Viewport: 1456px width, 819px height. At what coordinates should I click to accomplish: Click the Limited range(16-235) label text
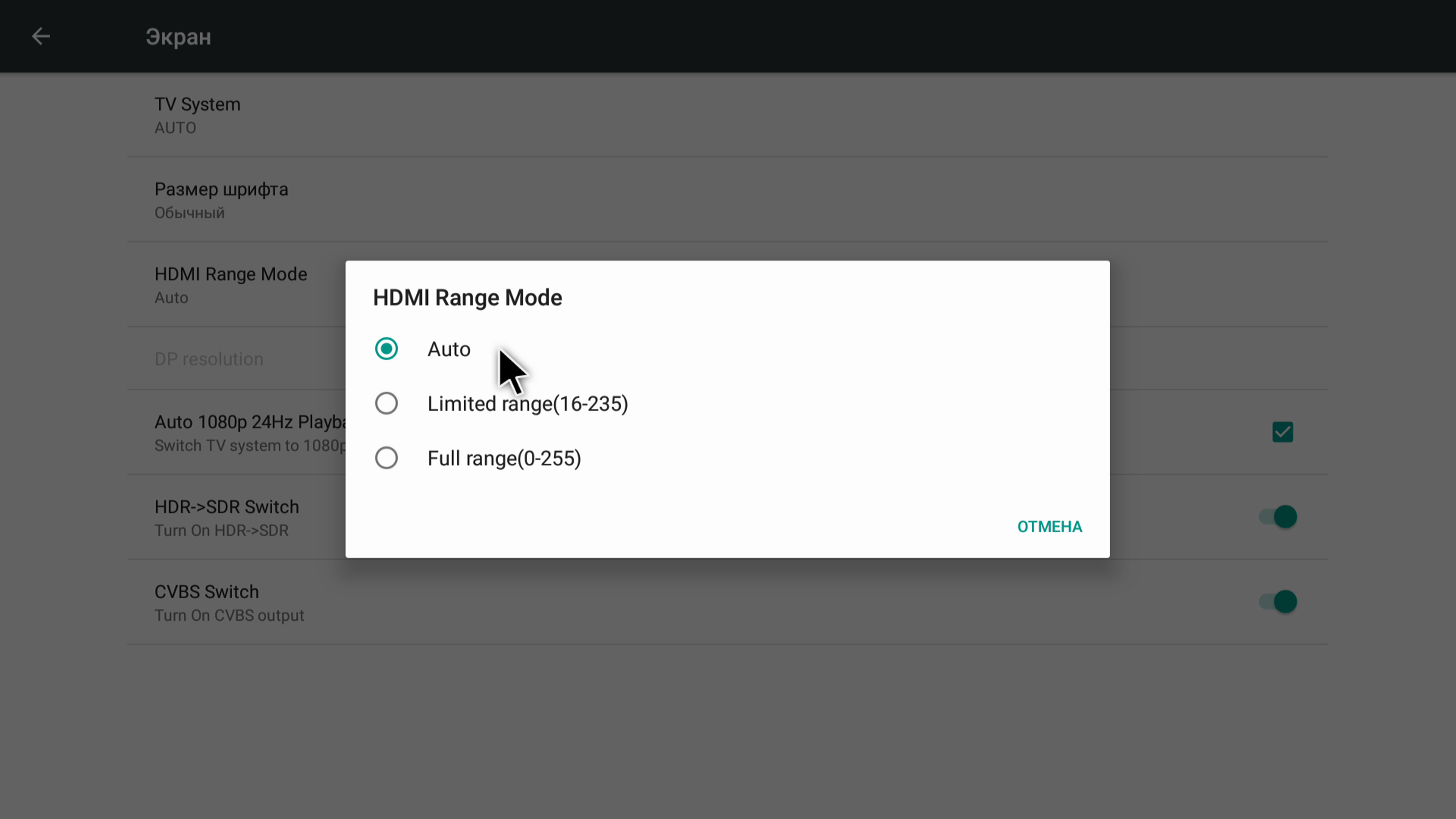[x=528, y=404]
